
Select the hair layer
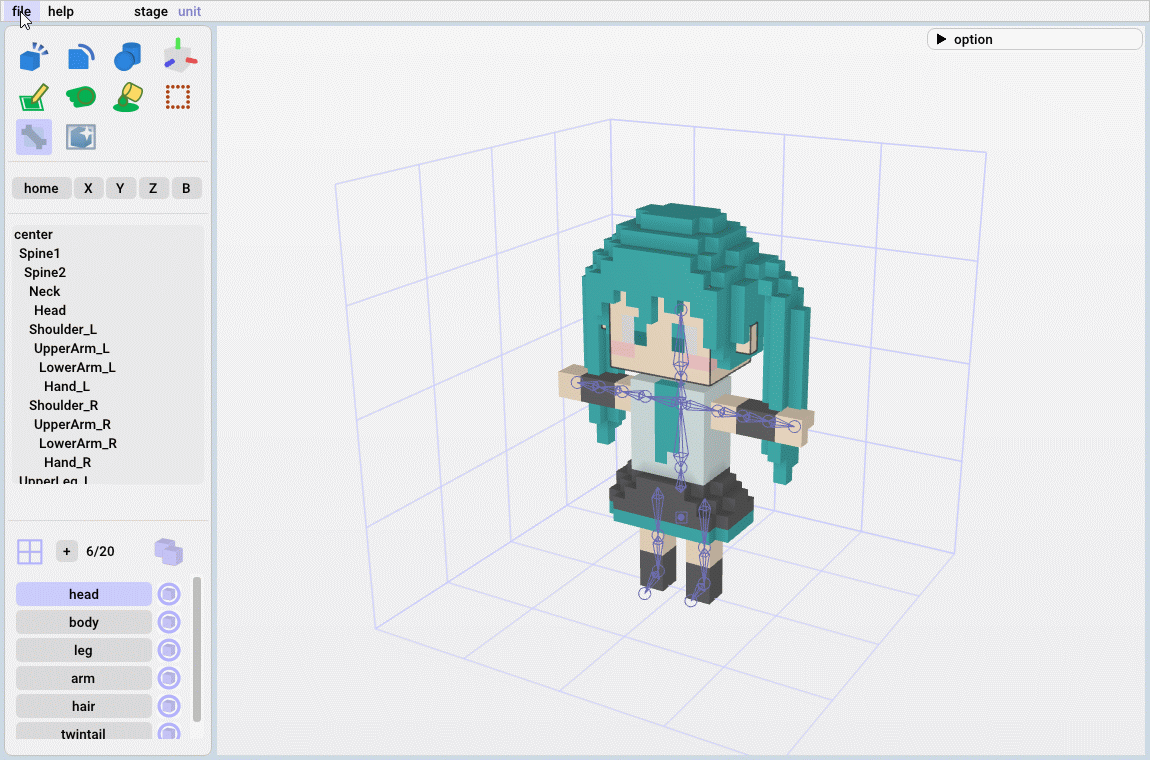(84, 706)
